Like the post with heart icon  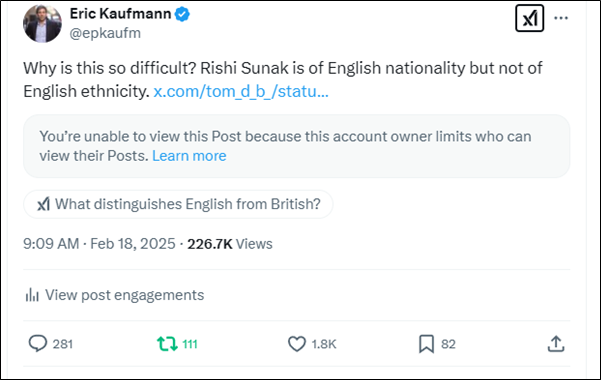[x=297, y=344]
